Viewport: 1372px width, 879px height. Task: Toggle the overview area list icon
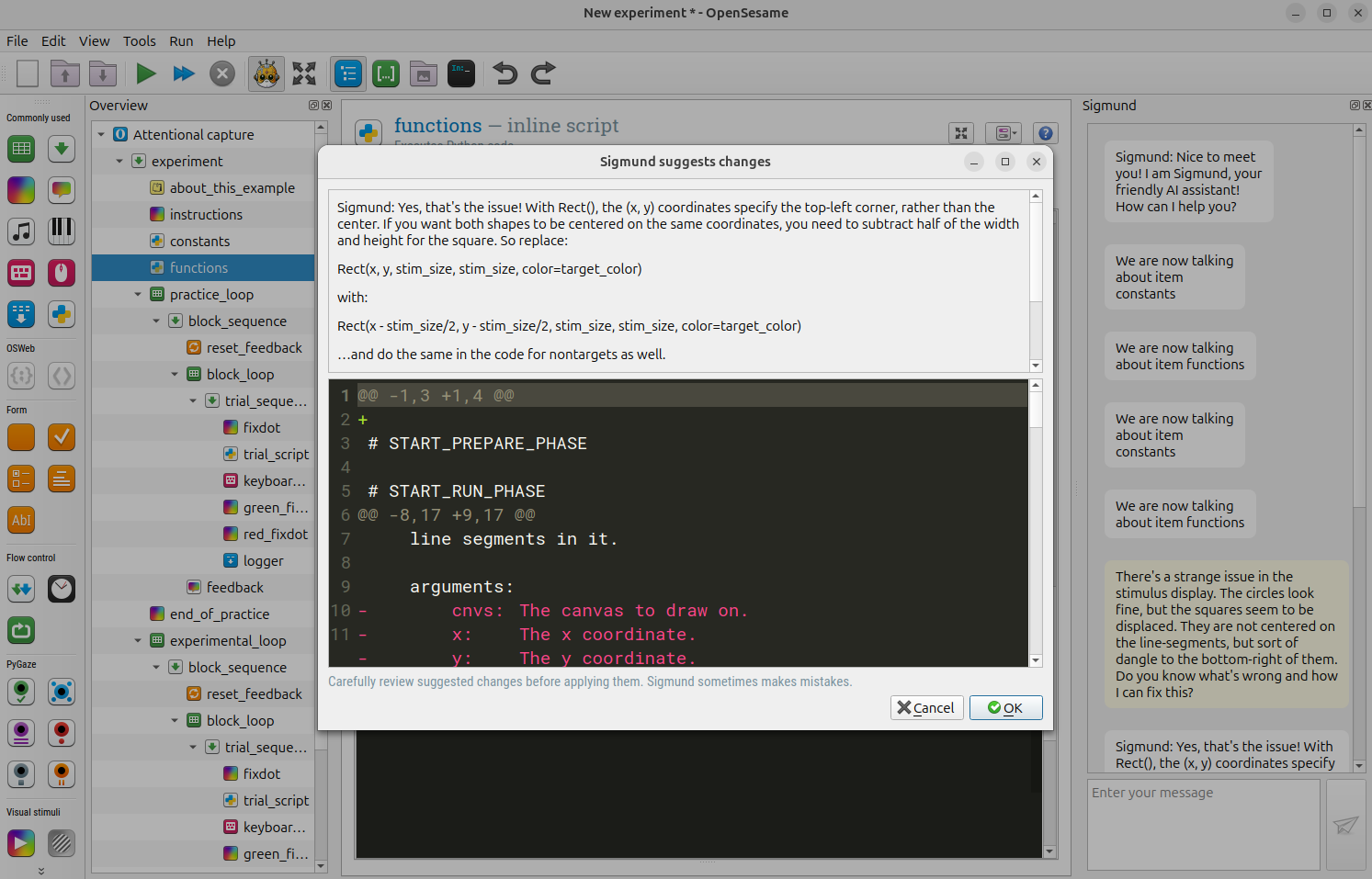tap(348, 73)
